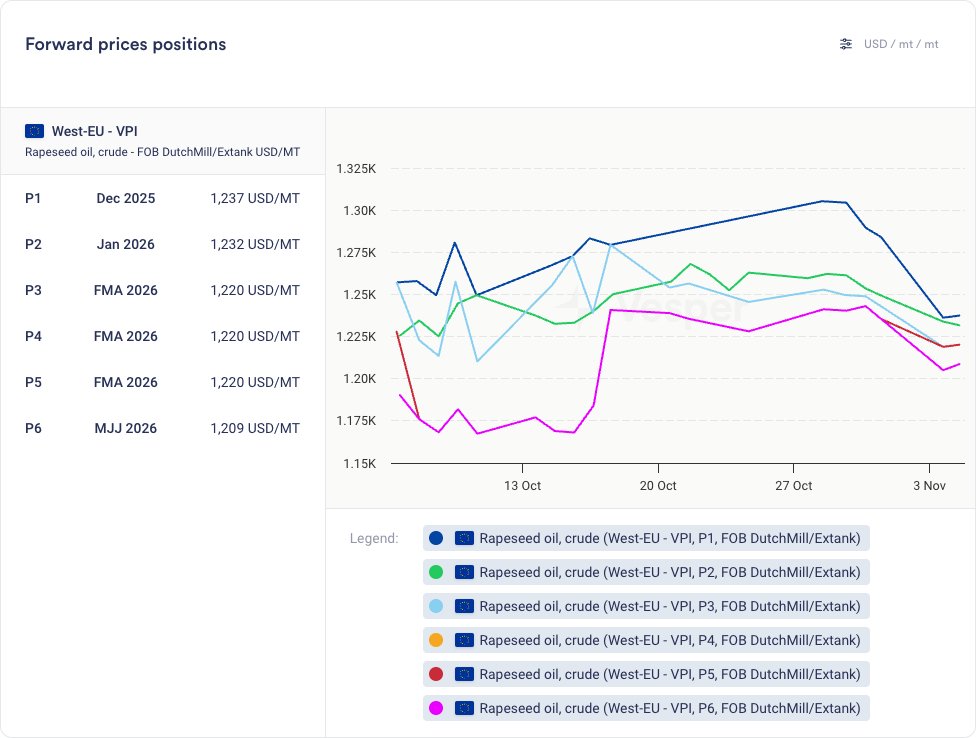Viewport: 976px width, 738px height.
Task: Click the EU flag in P2 legend entry
Action: (x=464, y=572)
